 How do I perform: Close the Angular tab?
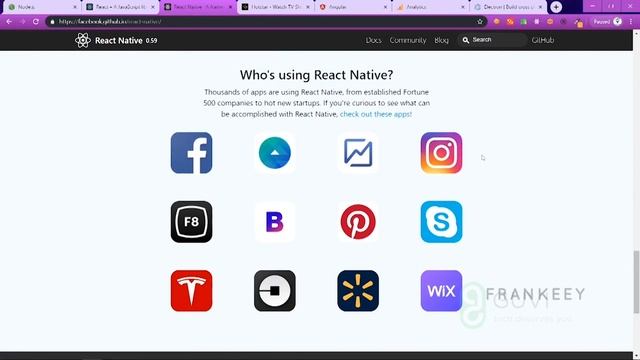click(x=385, y=7)
